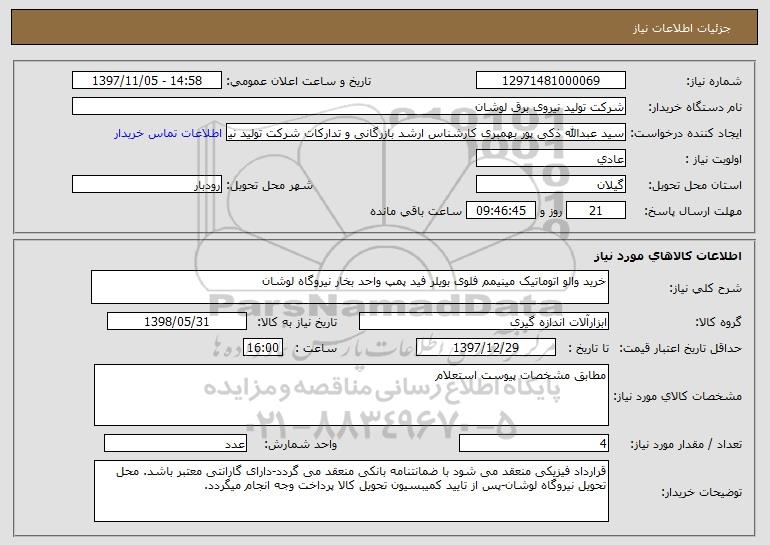Click the delivery city field رودبار
Image resolution: width=770 pixels, height=545 pixels.
click(x=147, y=185)
